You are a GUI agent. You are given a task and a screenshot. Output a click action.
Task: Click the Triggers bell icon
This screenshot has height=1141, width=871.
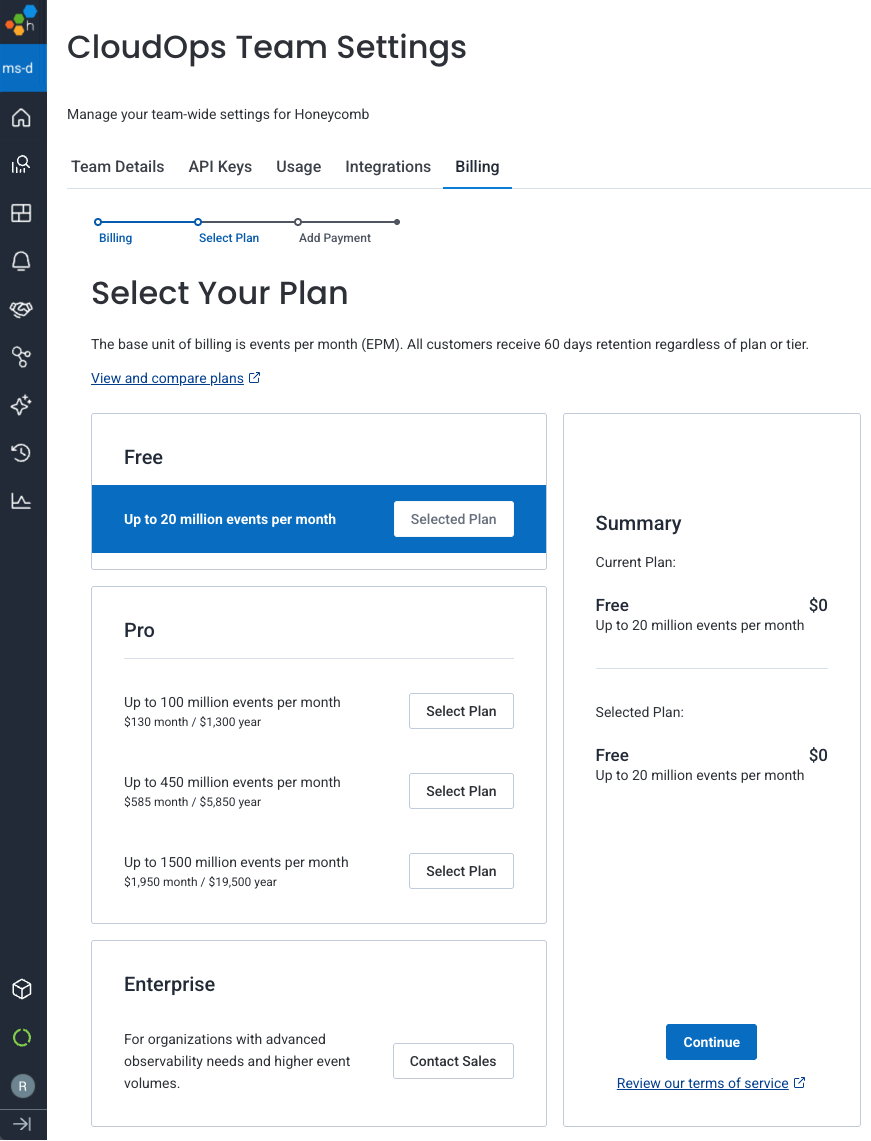pyautogui.click(x=22, y=261)
